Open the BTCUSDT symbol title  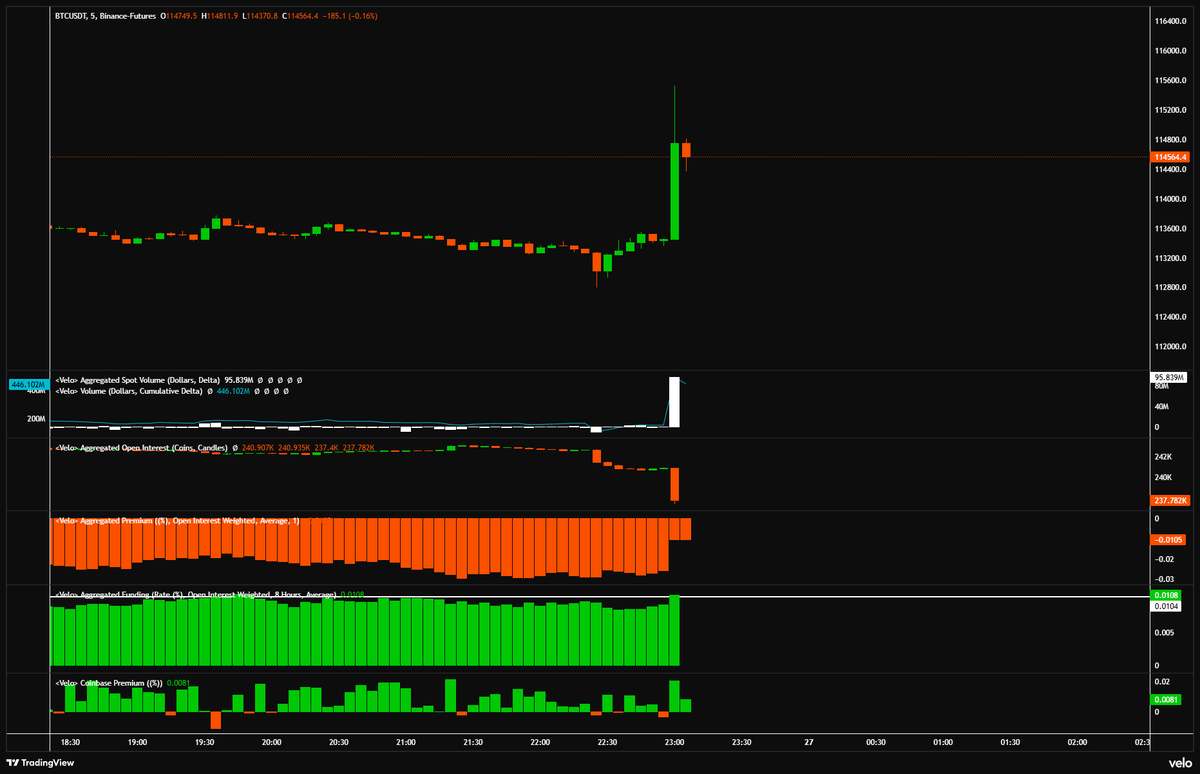[x=105, y=17]
